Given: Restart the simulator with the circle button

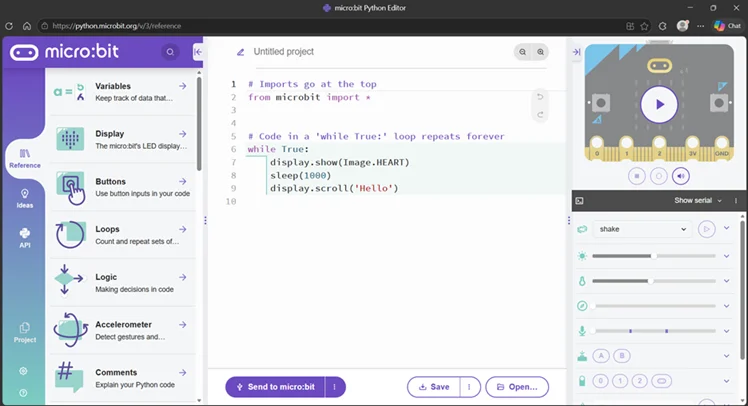Looking at the screenshot, I should (659, 176).
